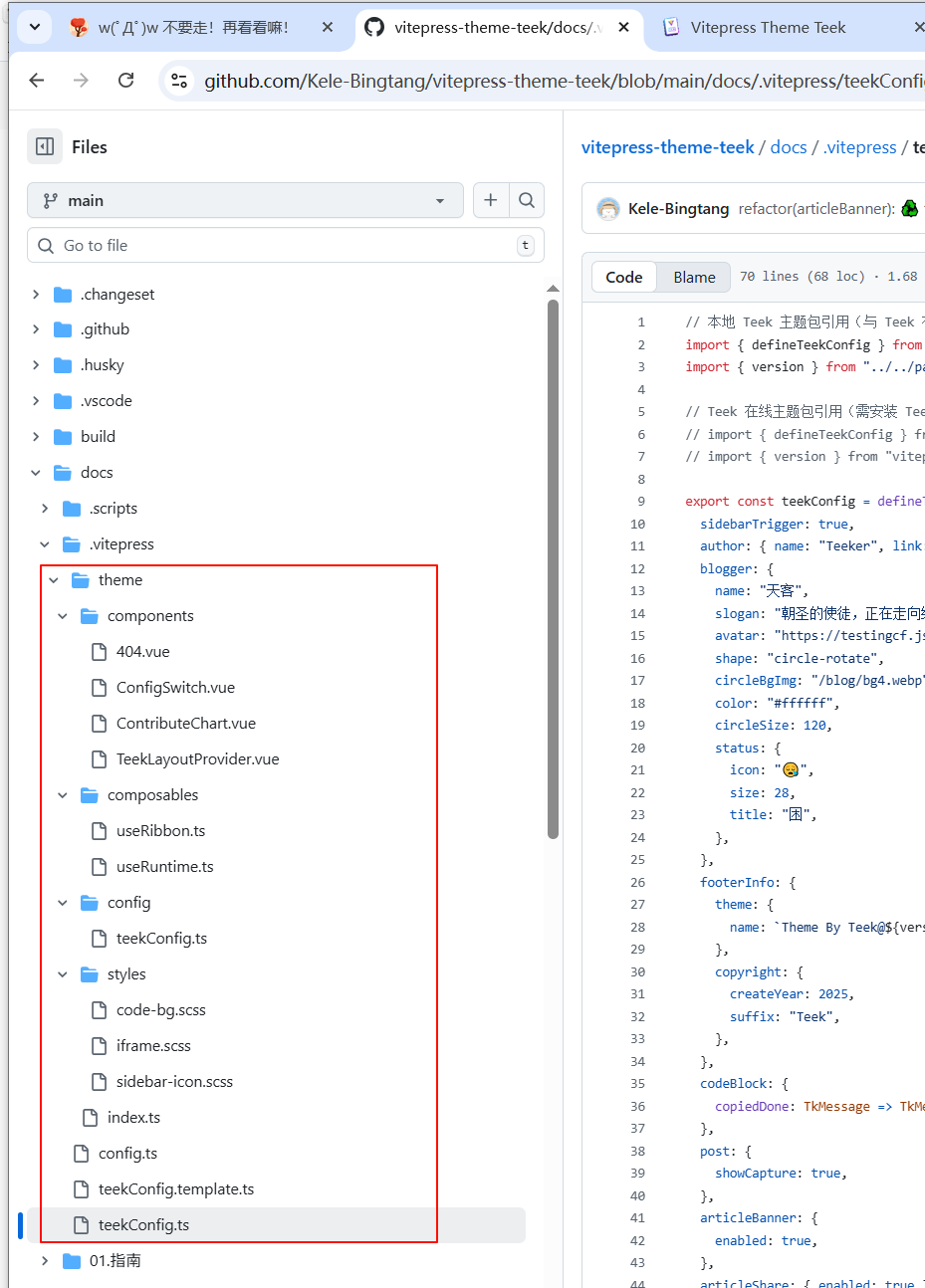Collapse the theme folder
This screenshot has width=925, height=1288.
pyautogui.click(x=54, y=580)
